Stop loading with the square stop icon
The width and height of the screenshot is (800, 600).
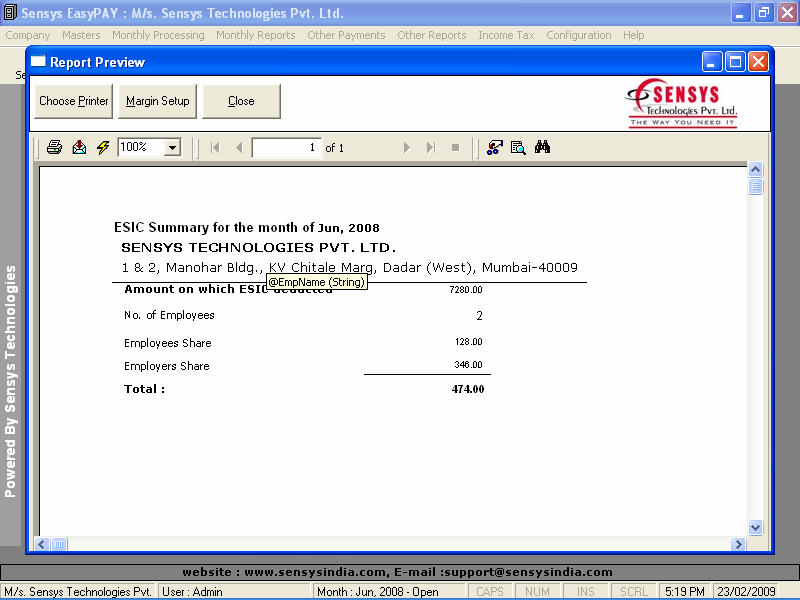click(x=456, y=148)
